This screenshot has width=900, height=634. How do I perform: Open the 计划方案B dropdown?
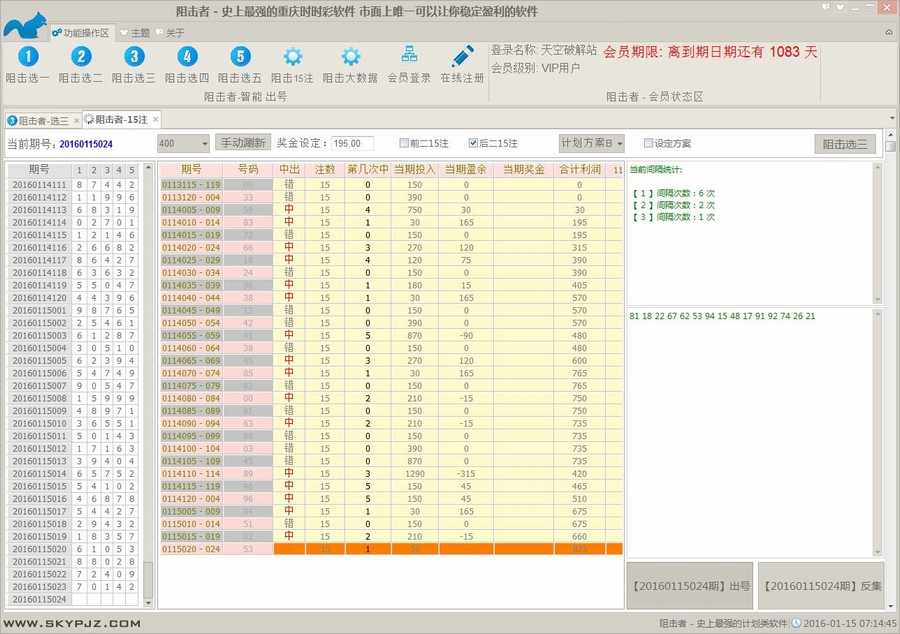[620, 143]
